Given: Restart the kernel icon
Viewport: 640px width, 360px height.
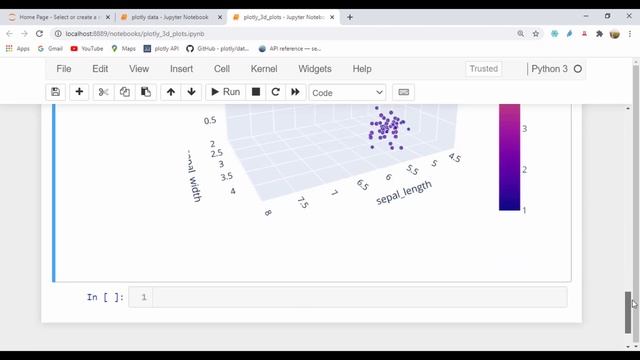Looking at the screenshot, I should click(x=276, y=92).
